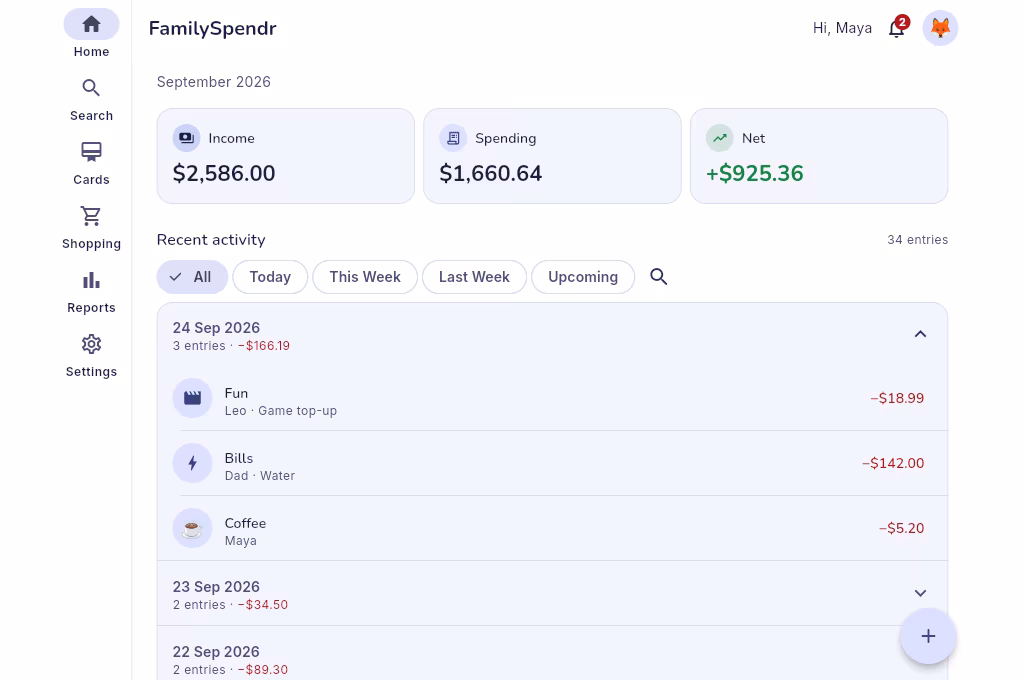Expand the 23 Sep 2026 group
The image size is (1024, 680).
(920, 593)
